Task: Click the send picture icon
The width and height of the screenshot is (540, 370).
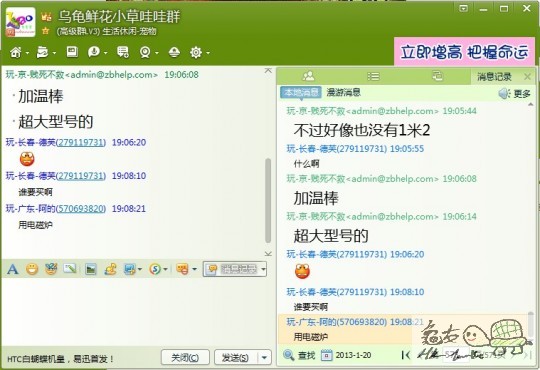Action: (x=91, y=269)
